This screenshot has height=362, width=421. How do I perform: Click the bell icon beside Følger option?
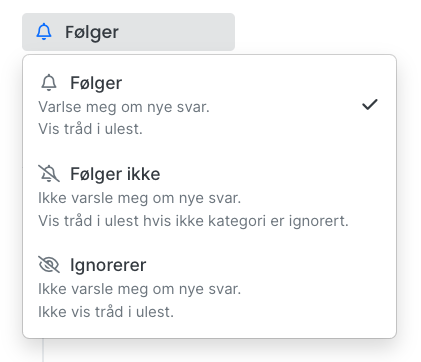click(49, 83)
